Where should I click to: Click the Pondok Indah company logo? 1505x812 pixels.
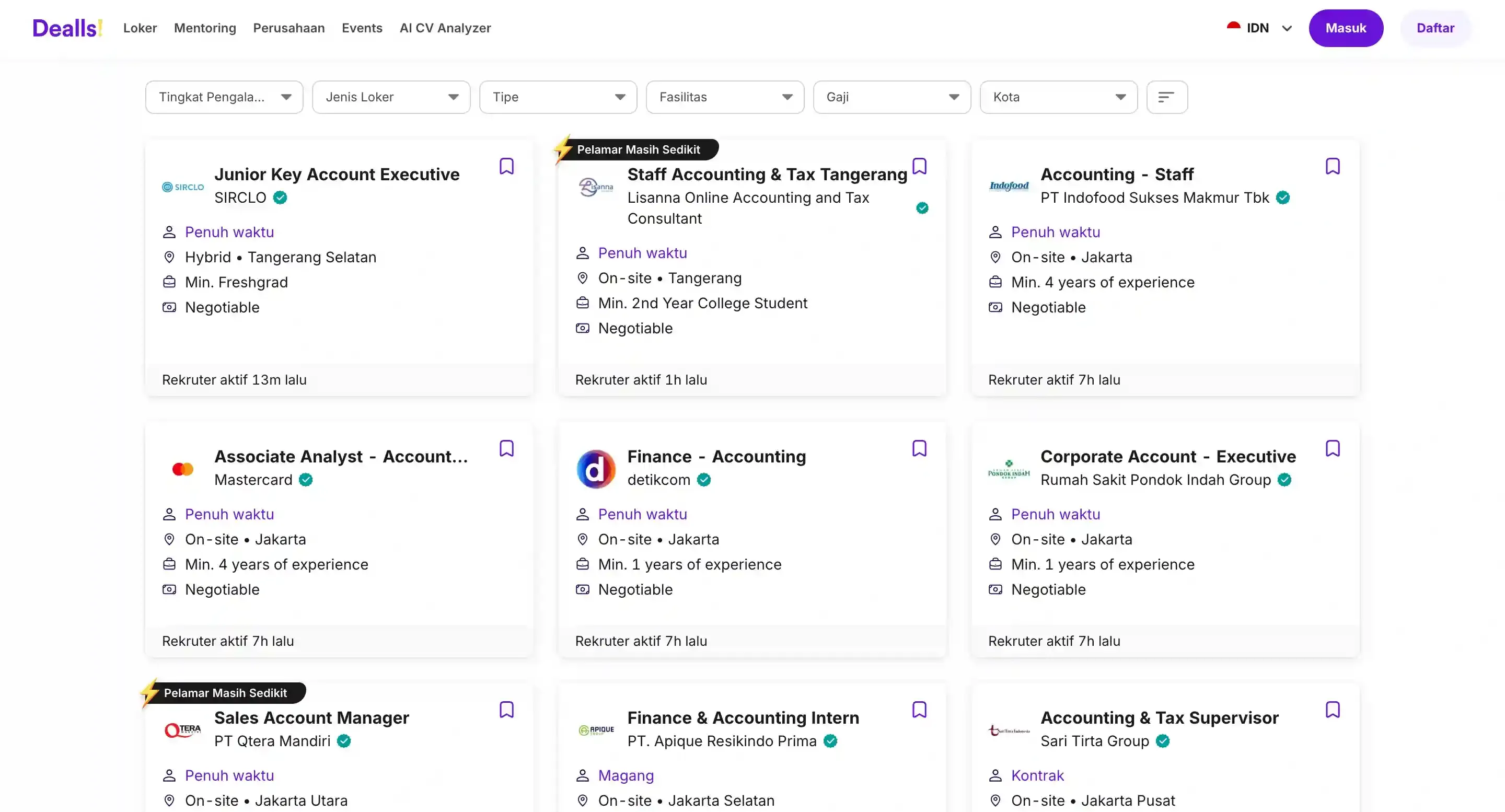[1009, 469]
